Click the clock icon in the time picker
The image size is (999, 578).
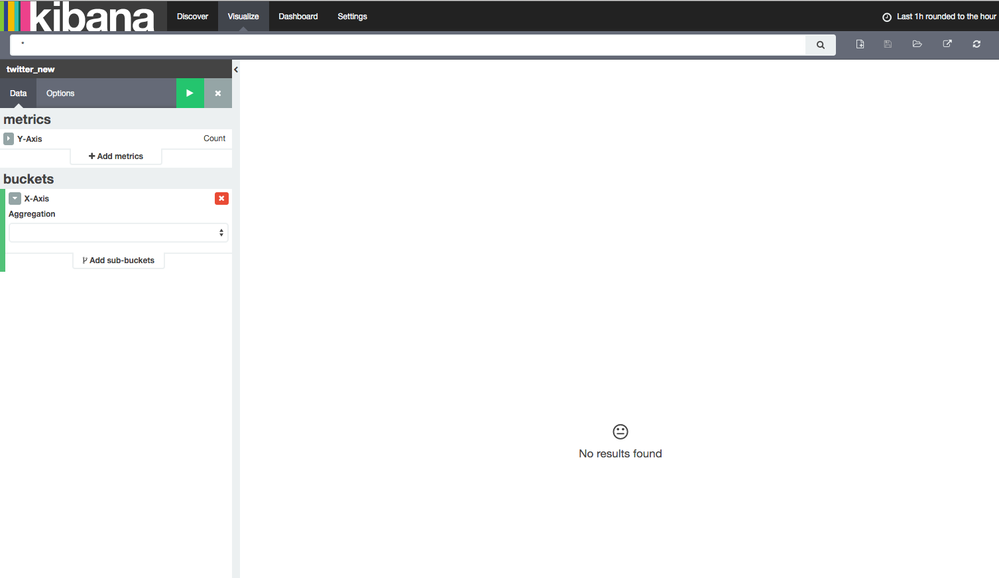point(886,16)
